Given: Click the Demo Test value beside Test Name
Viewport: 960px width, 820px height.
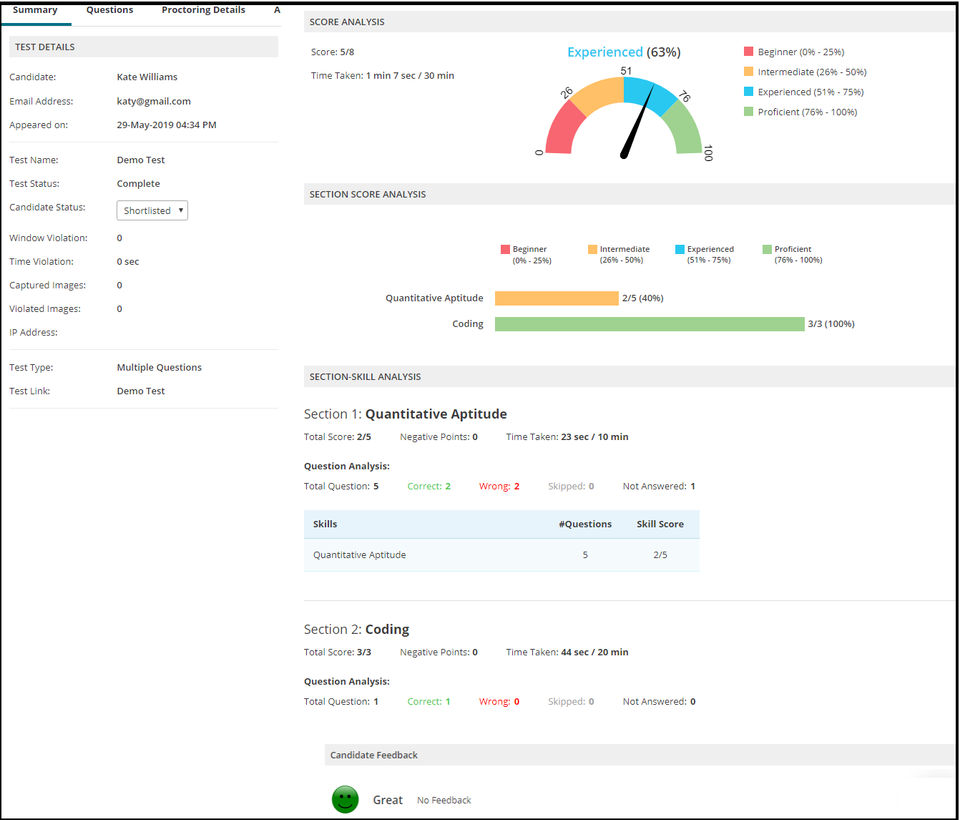Looking at the screenshot, I should 141,160.
